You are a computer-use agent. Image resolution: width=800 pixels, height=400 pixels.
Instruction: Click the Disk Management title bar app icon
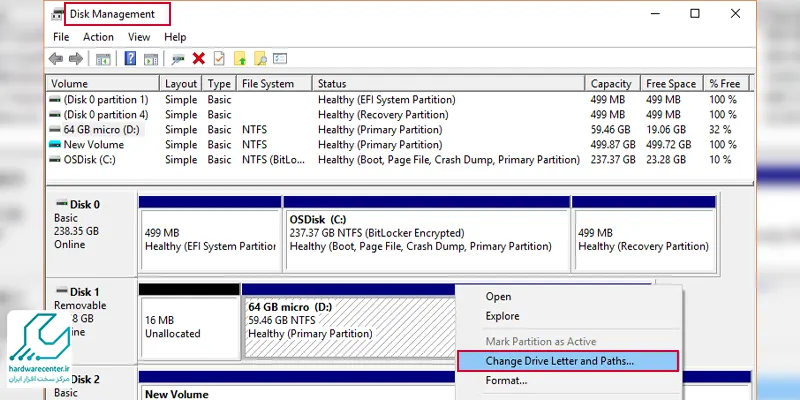[x=58, y=14]
